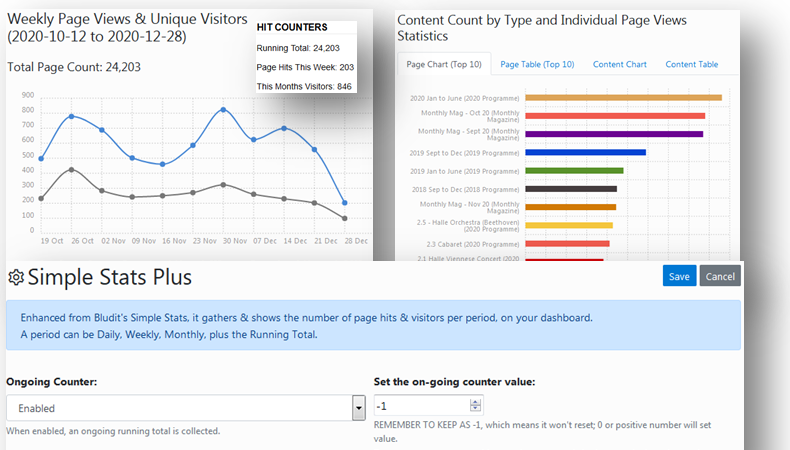
Task: Save the Simple Stats Plus settings
Action: 679,276
